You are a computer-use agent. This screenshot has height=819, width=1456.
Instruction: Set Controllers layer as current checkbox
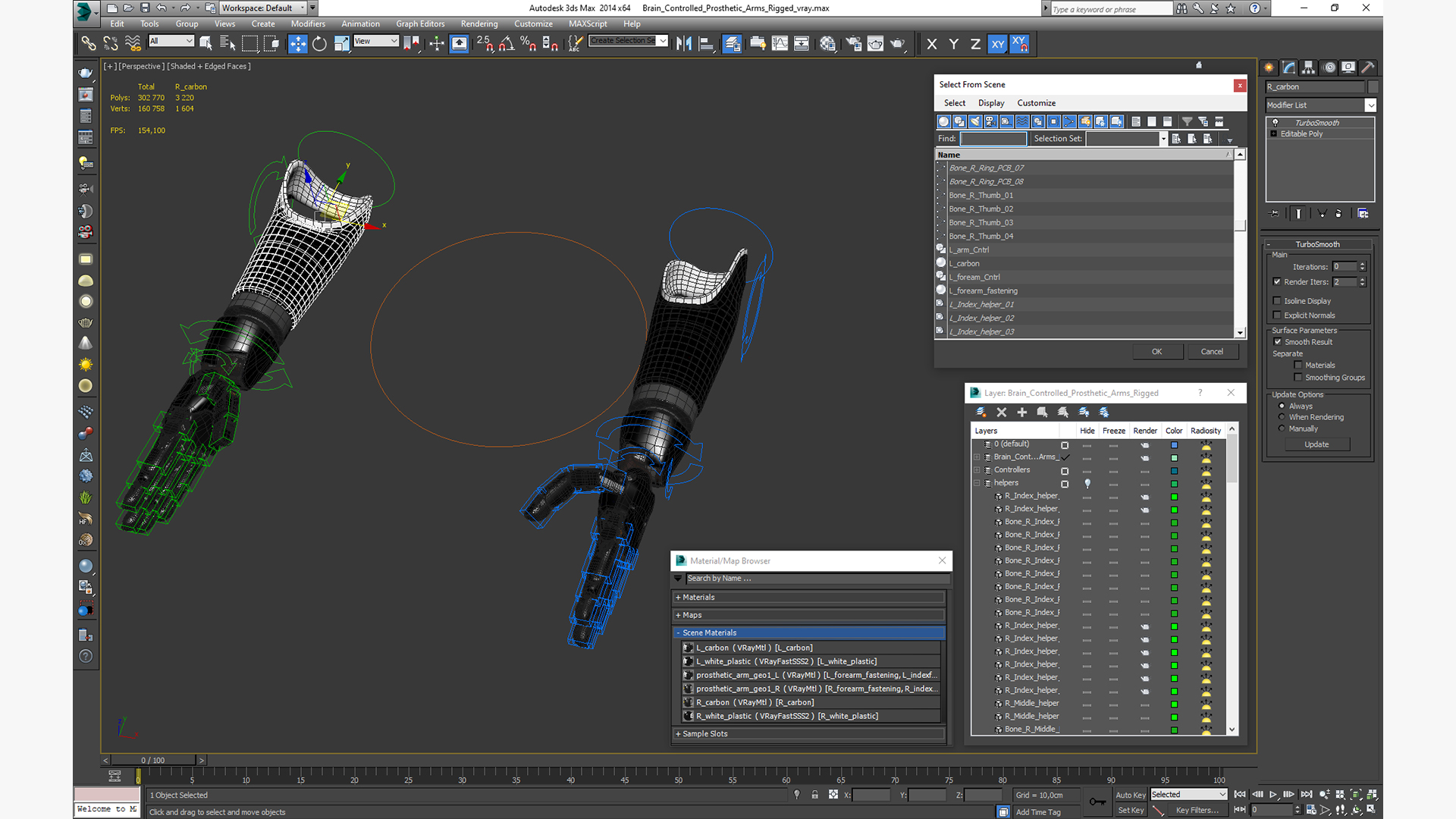coord(1065,471)
